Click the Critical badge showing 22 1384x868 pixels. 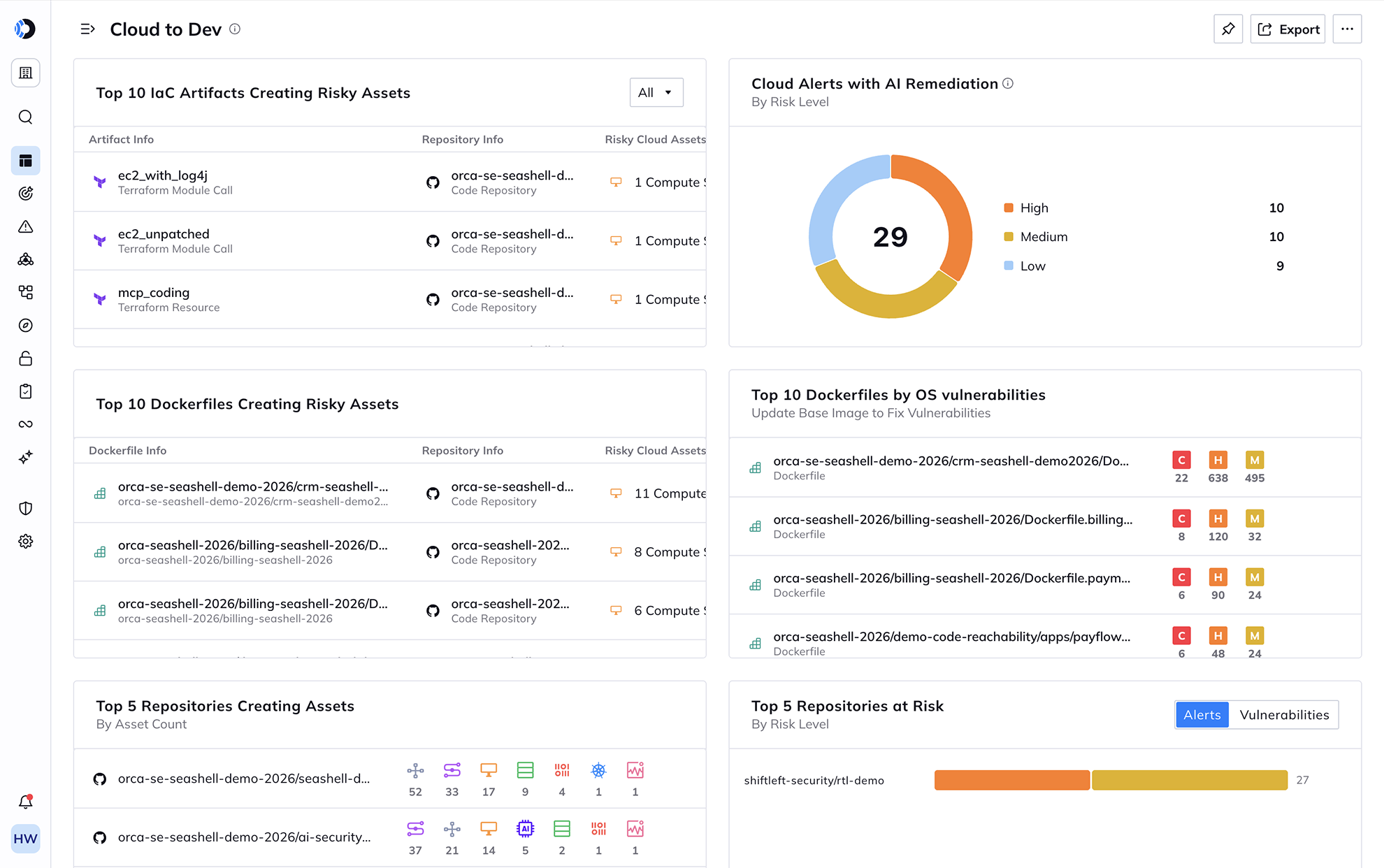point(1181,460)
